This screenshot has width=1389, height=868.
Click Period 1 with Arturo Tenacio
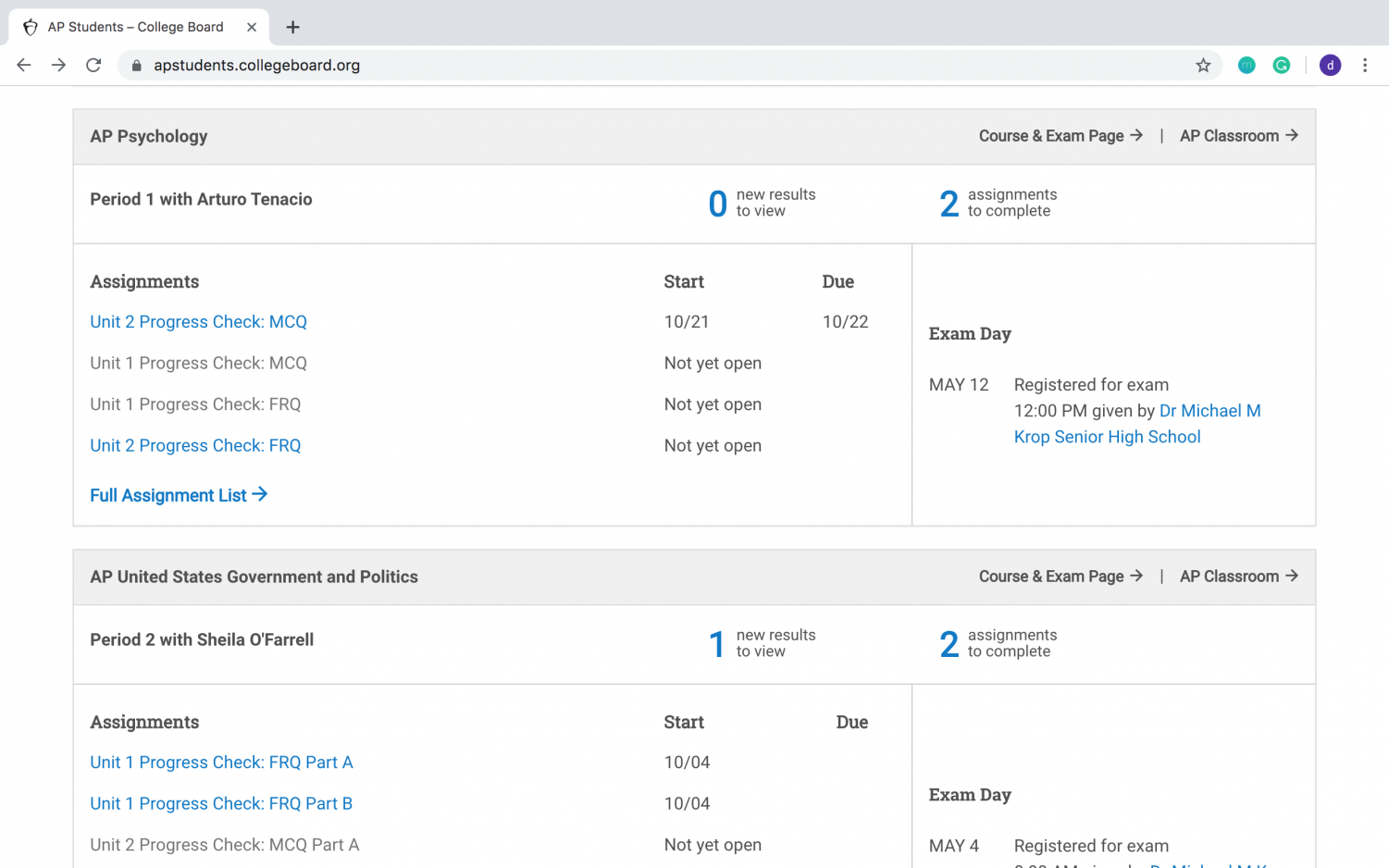(x=201, y=199)
